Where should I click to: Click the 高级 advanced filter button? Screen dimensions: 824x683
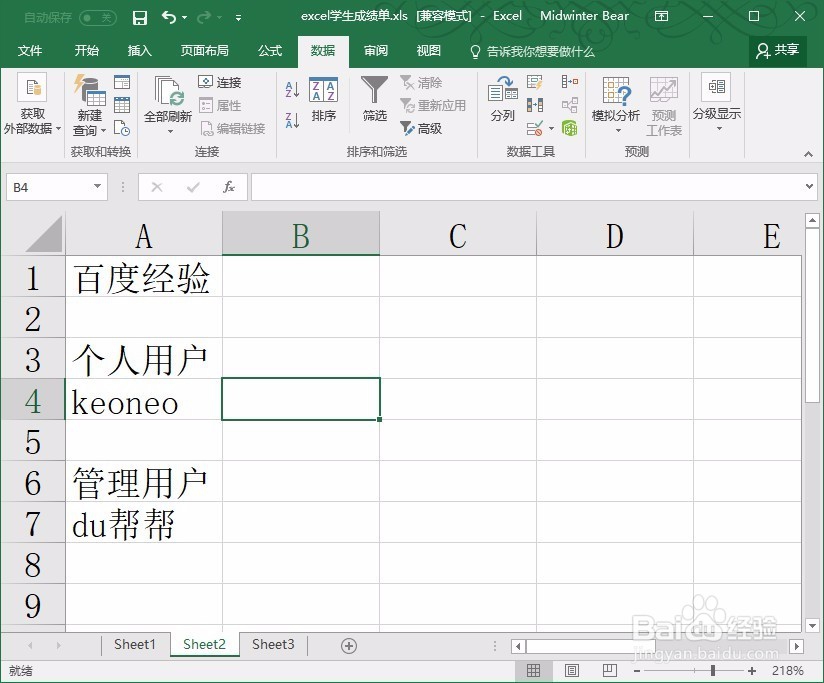pyautogui.click(x=421, y=128)
